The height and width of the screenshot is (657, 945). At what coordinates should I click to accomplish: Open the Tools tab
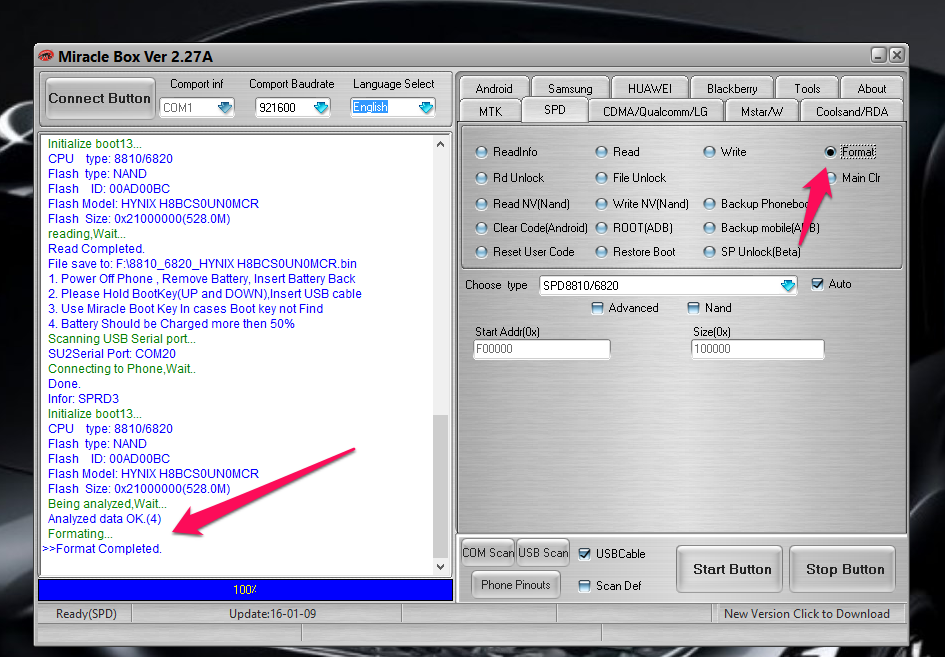807,89
